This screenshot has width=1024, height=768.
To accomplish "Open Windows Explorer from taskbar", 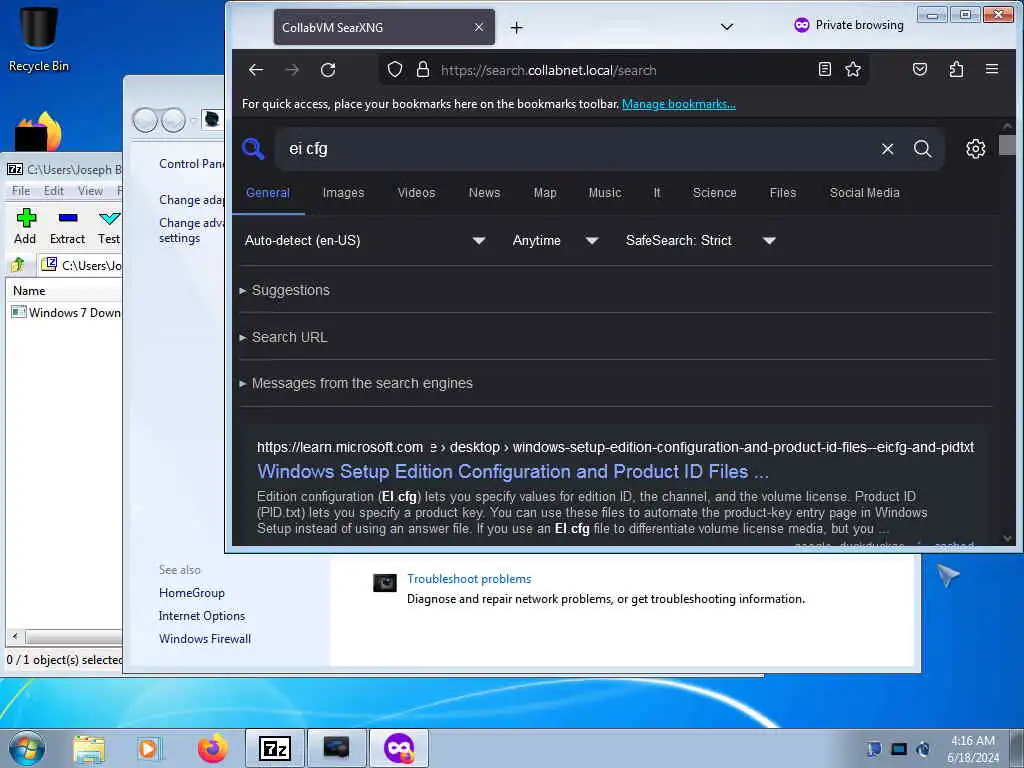I will click(x=89, y=749).
